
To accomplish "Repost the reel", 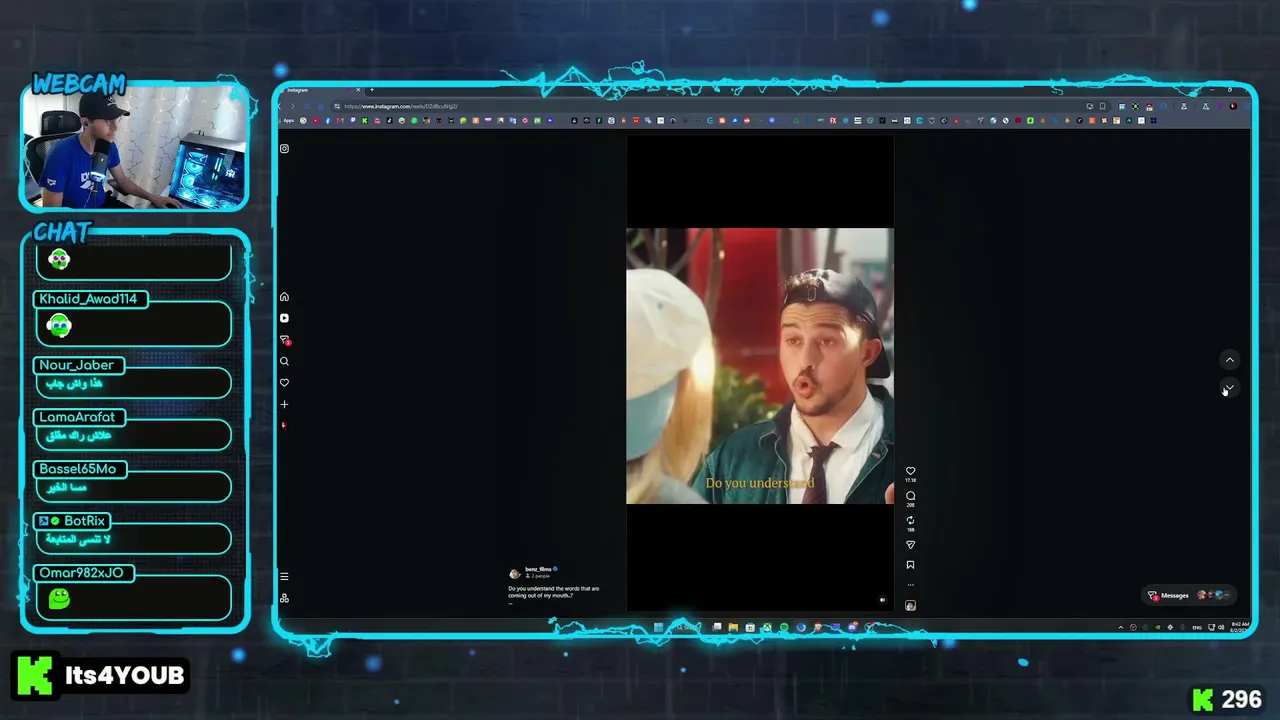I will tap(910, 521).
